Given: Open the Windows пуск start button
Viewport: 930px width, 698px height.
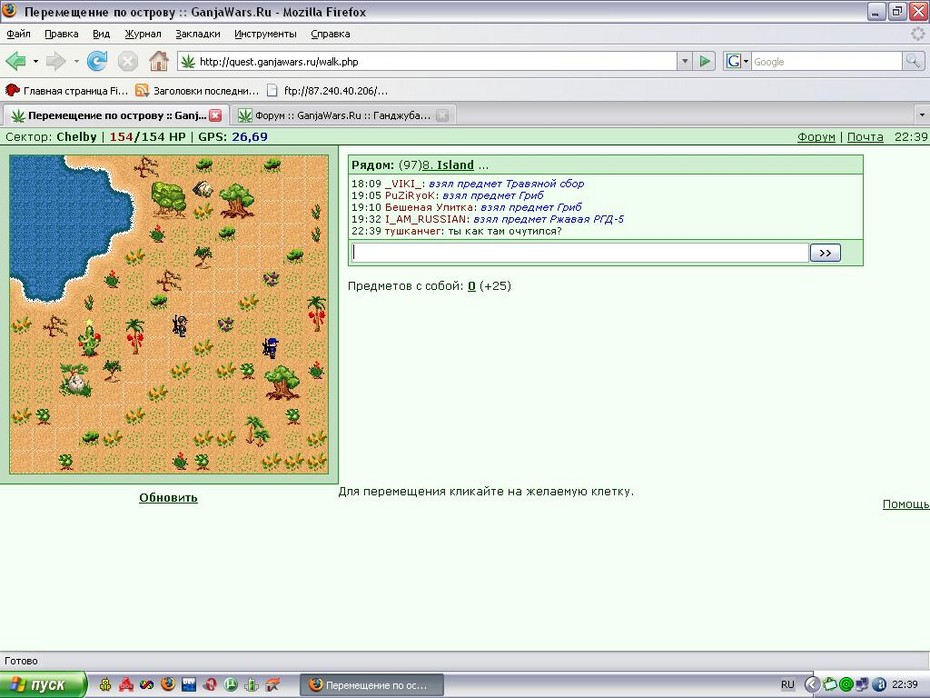Looking at the screenshot, I should (x=43, y=685).
